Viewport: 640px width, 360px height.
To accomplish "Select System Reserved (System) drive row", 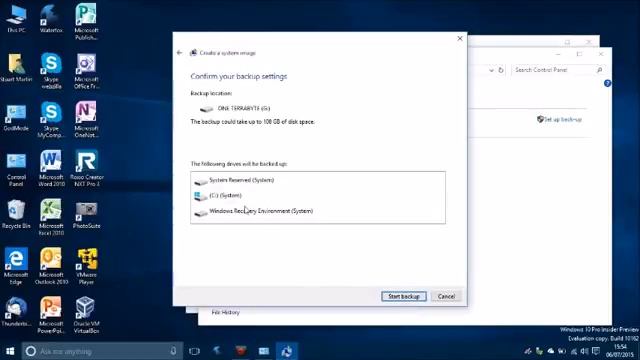I will point(318,180).
